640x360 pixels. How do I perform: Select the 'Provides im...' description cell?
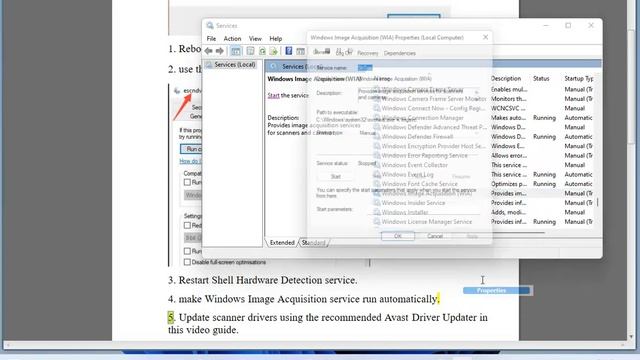[x=509, y=193]
